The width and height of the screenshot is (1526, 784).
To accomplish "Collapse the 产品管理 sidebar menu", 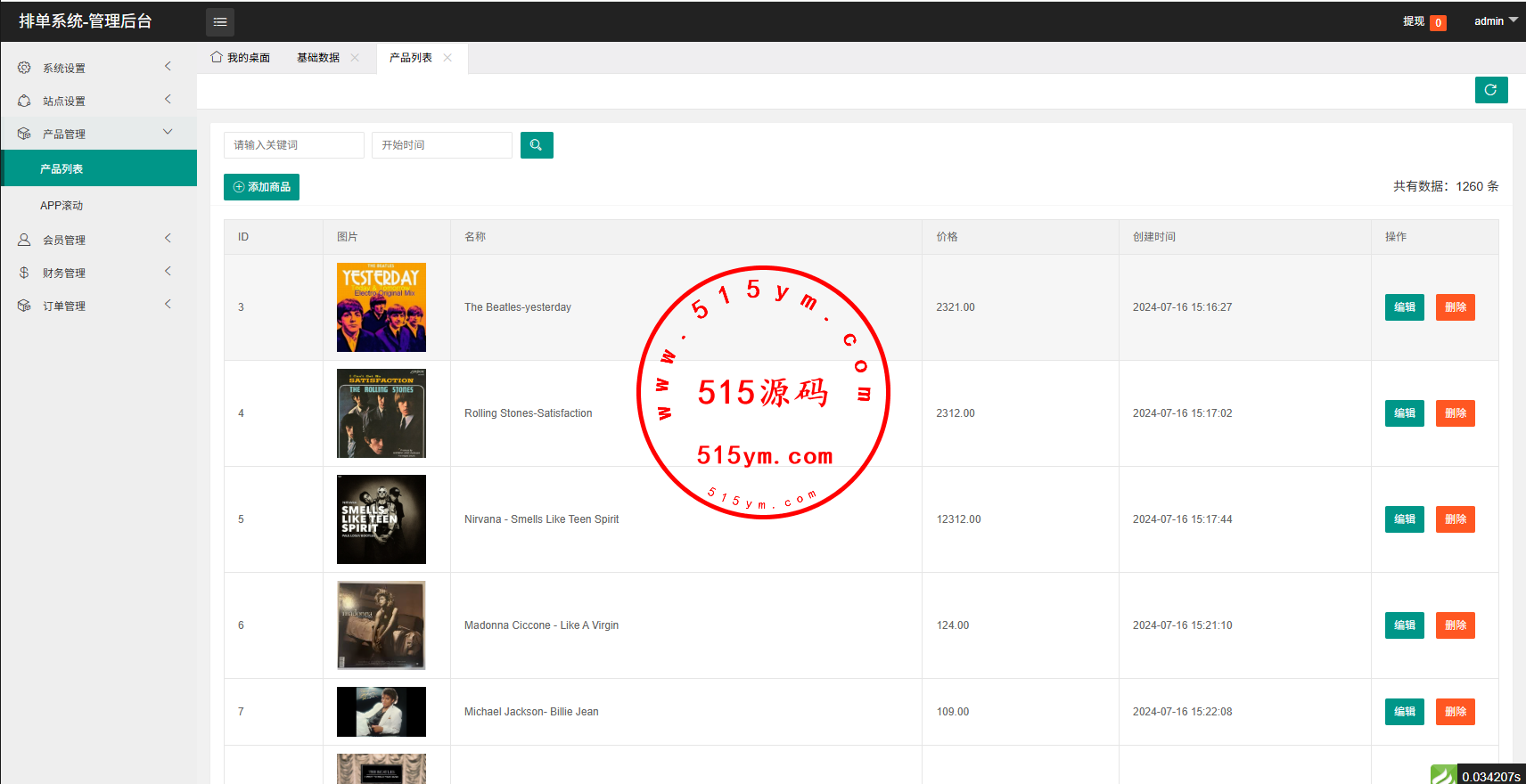I will pos(98,134).
